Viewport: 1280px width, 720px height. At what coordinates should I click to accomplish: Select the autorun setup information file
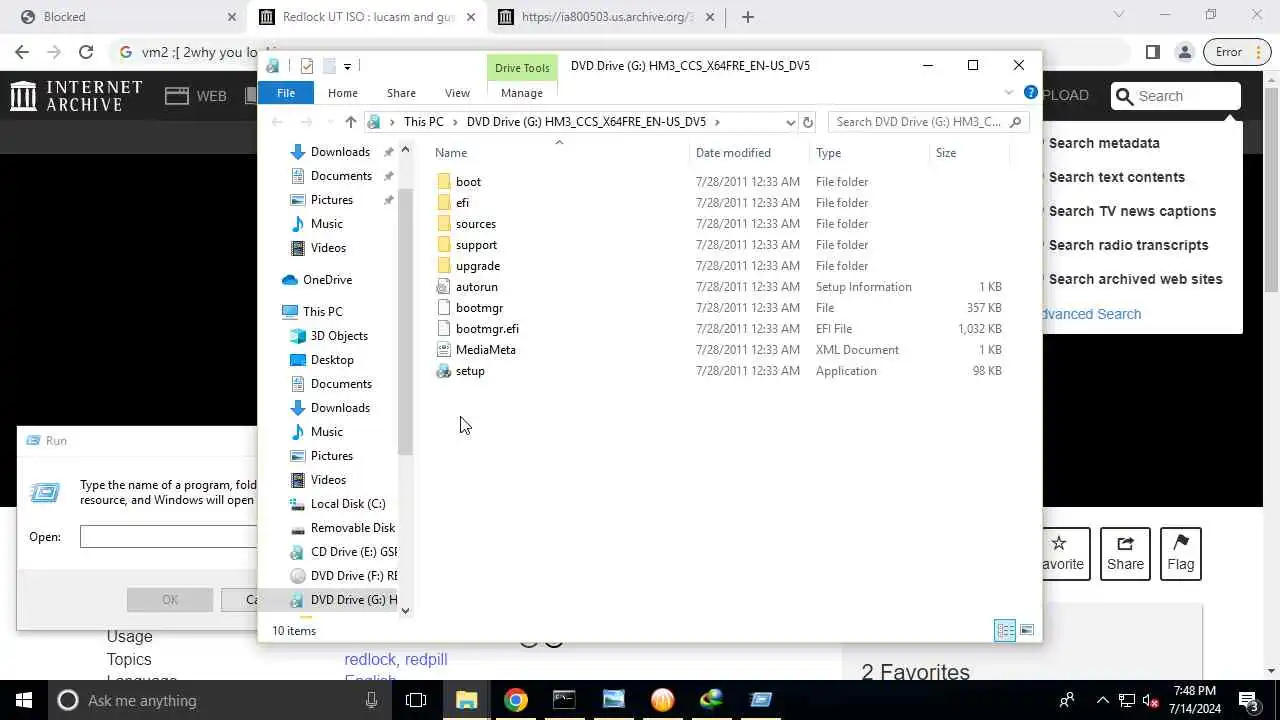[477, 287]
